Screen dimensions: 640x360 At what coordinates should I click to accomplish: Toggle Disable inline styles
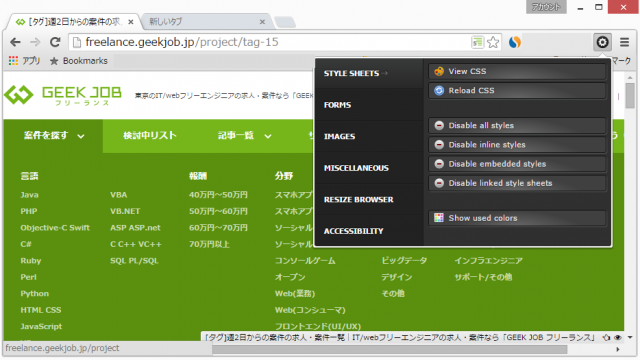click(517, 144)
